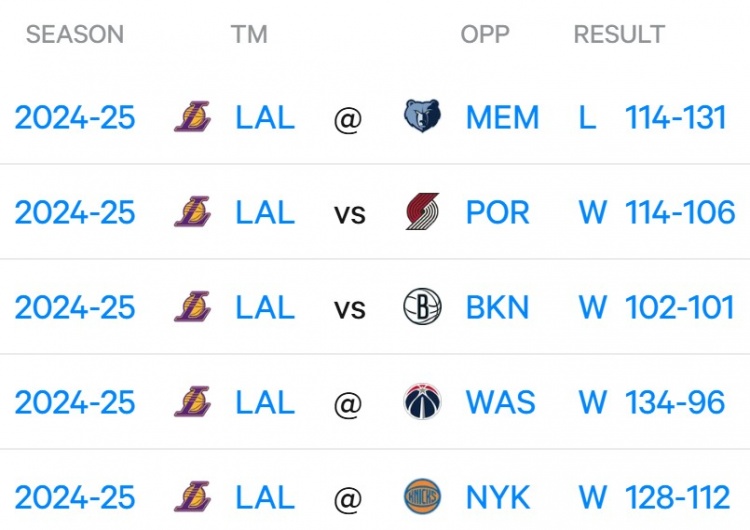Click the Lakers logo in the Memphis row

tap(193, 117)
